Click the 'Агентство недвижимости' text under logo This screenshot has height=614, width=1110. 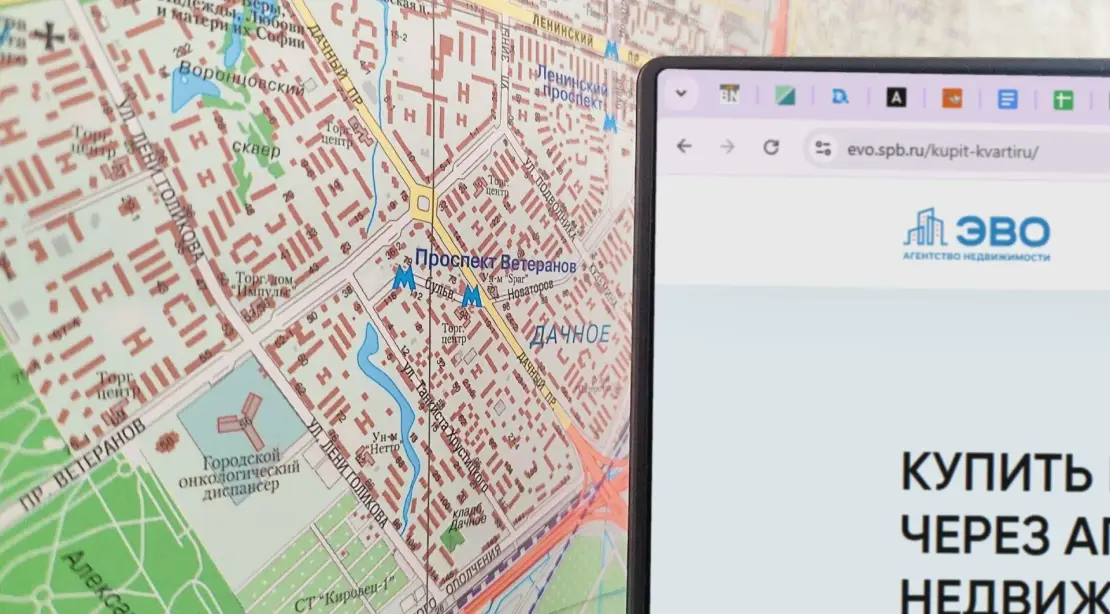coord(976,257)
